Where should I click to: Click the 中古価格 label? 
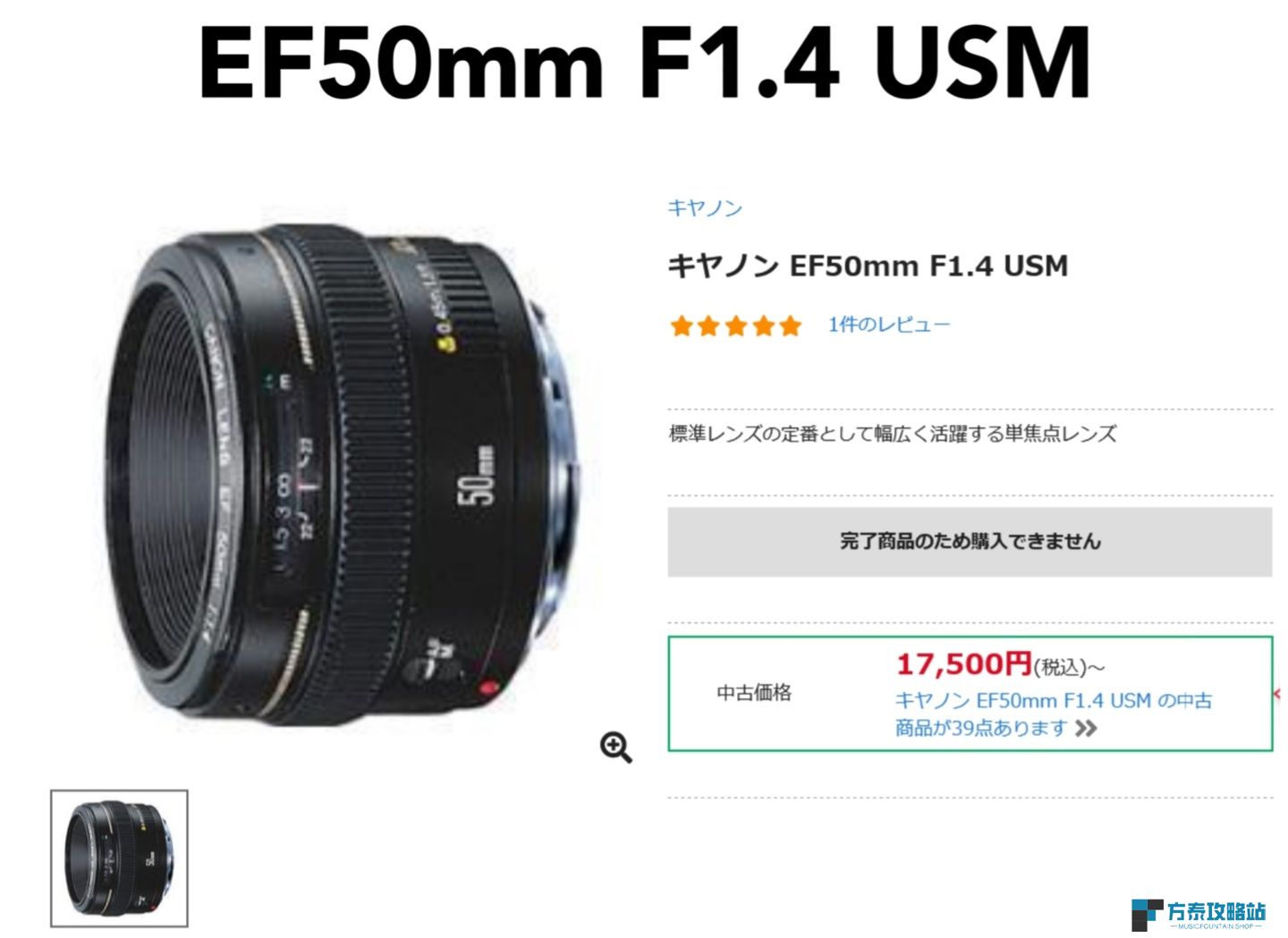click(754, 693)
